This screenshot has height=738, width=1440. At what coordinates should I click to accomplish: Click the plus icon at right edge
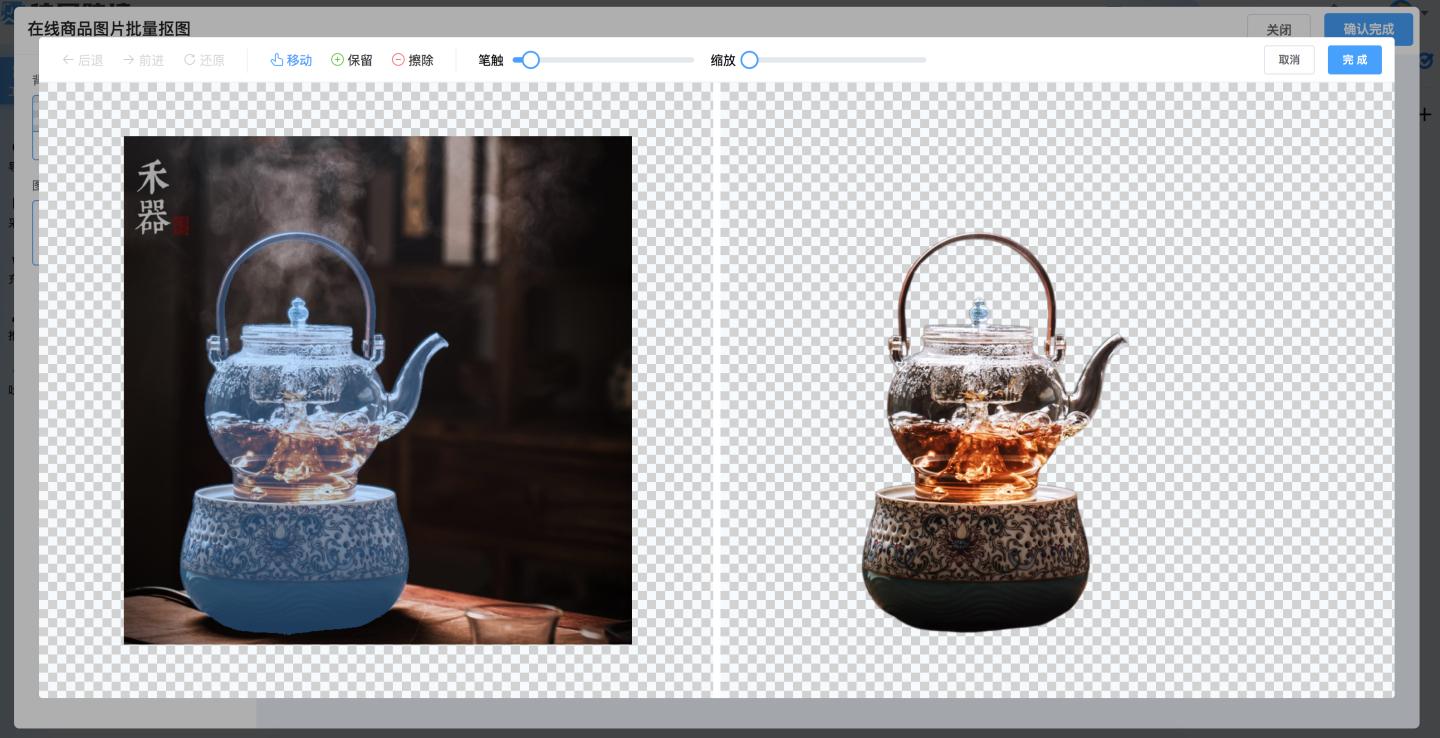click(x=1425, y=115)
